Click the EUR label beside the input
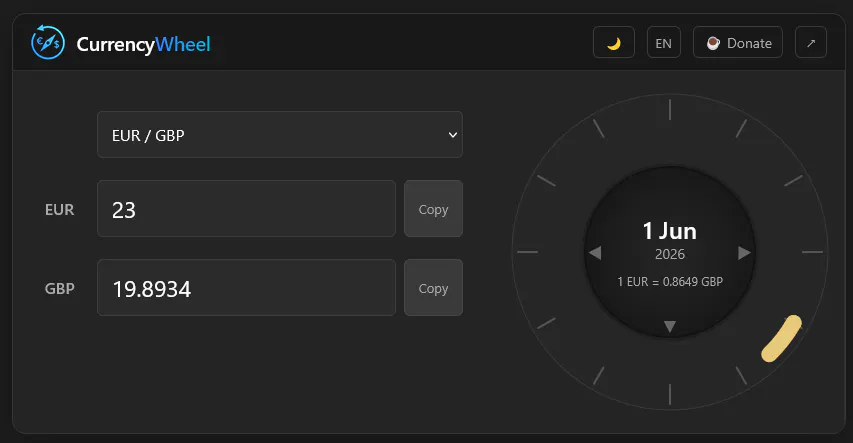 coord(59,210)
